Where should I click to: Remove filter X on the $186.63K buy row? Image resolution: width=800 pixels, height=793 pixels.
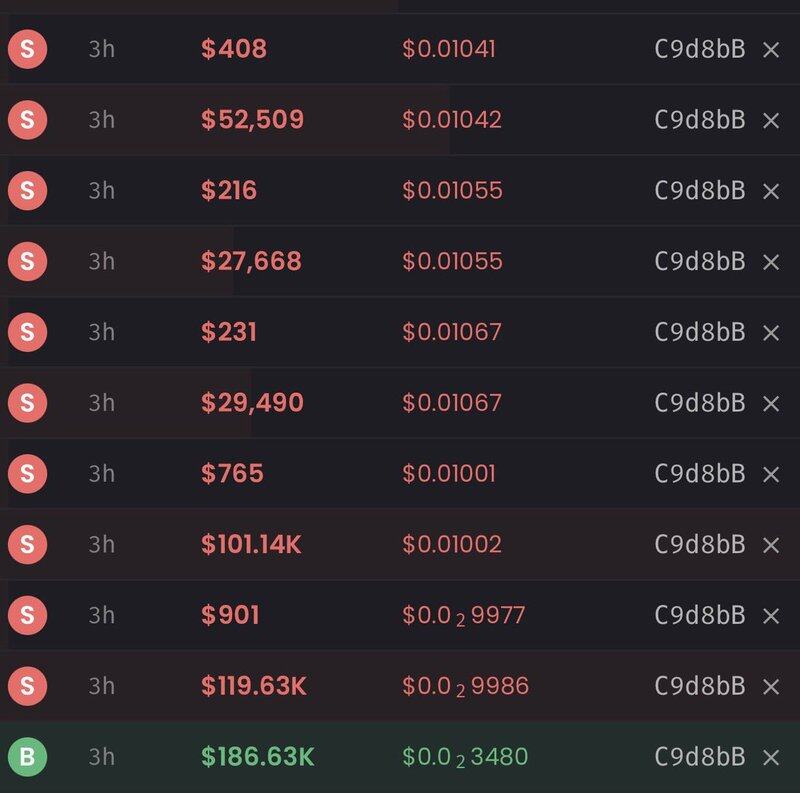(x=770, y=757)
